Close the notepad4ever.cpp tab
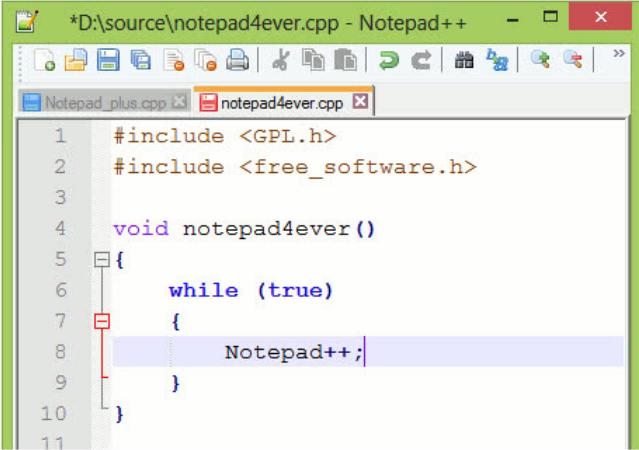Viewport: 639px width, 450px height. pos(360,102)
